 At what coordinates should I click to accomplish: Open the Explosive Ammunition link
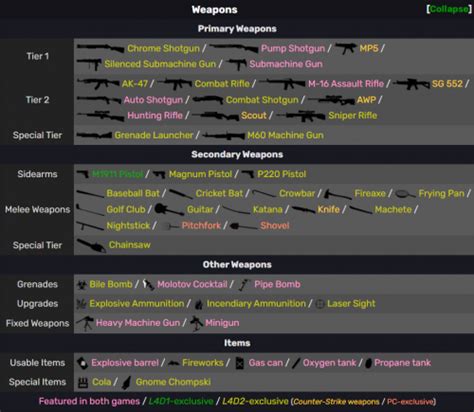137,304
